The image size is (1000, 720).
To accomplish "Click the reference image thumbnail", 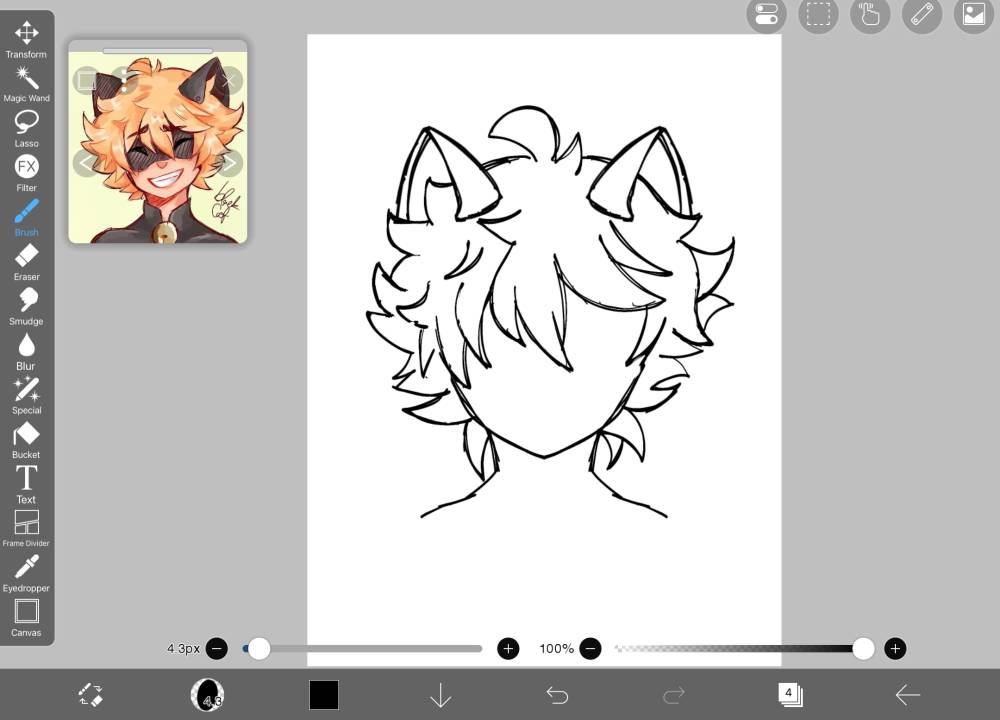I will tap(158, 147).
